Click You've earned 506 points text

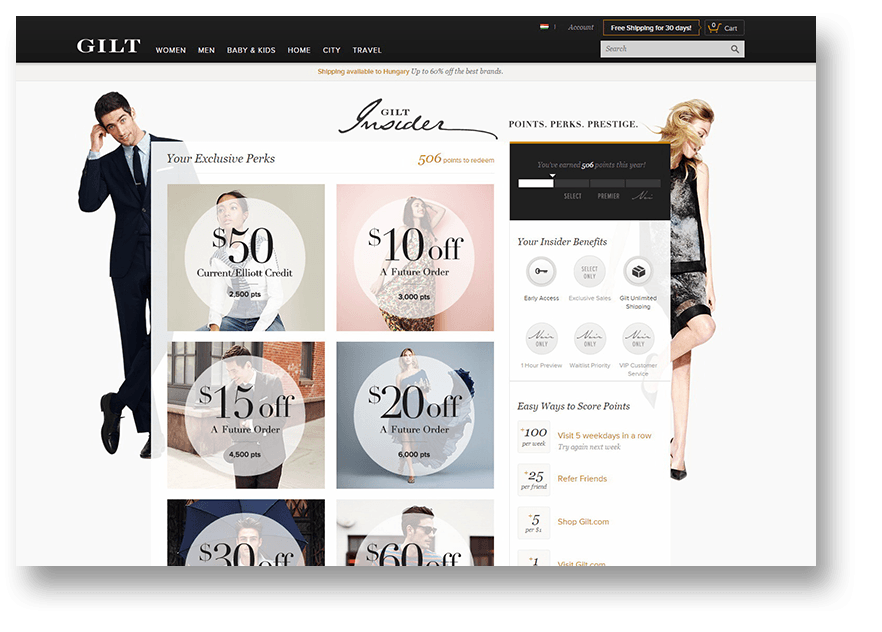tap(591, 165)
